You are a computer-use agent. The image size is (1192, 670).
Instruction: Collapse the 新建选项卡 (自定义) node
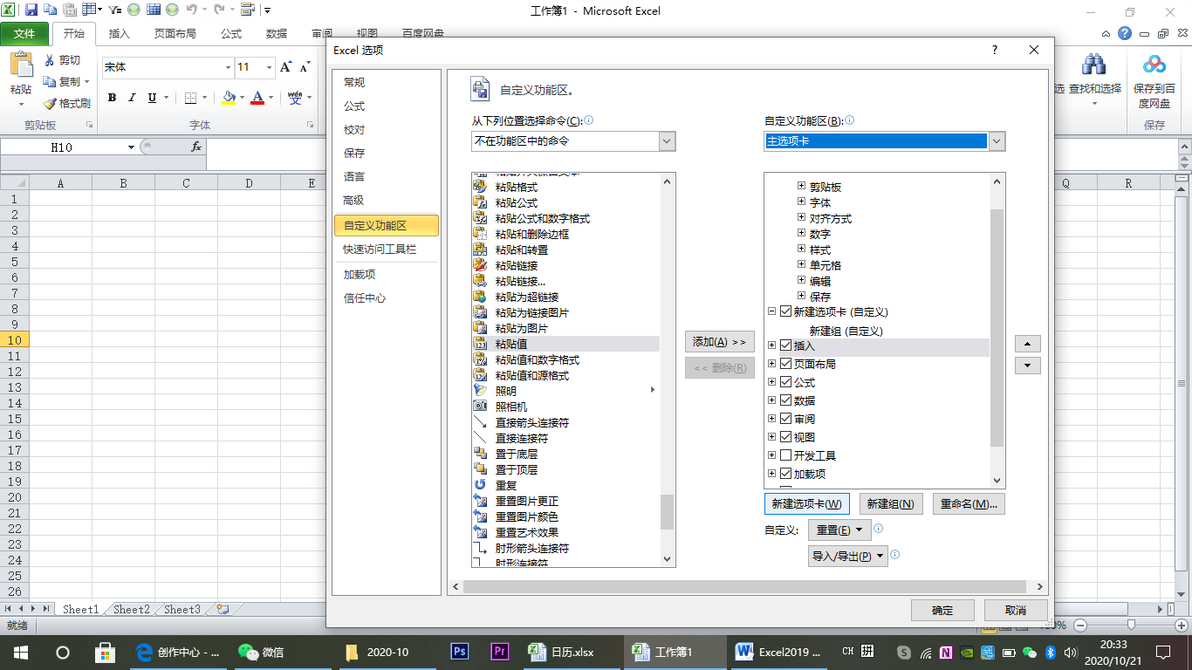pos(772,311)
